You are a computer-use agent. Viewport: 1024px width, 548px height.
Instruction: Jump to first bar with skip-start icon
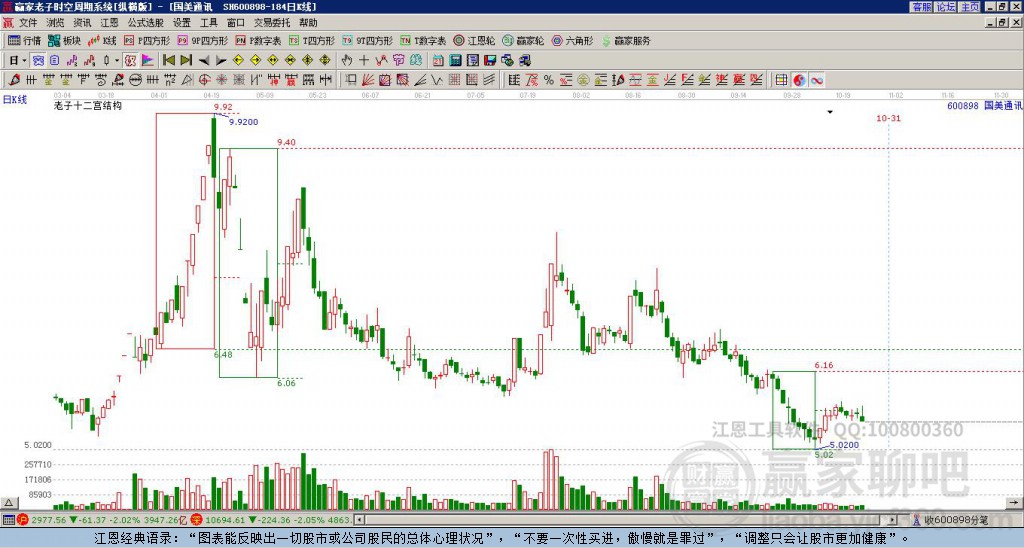click(x=168, y=60)
